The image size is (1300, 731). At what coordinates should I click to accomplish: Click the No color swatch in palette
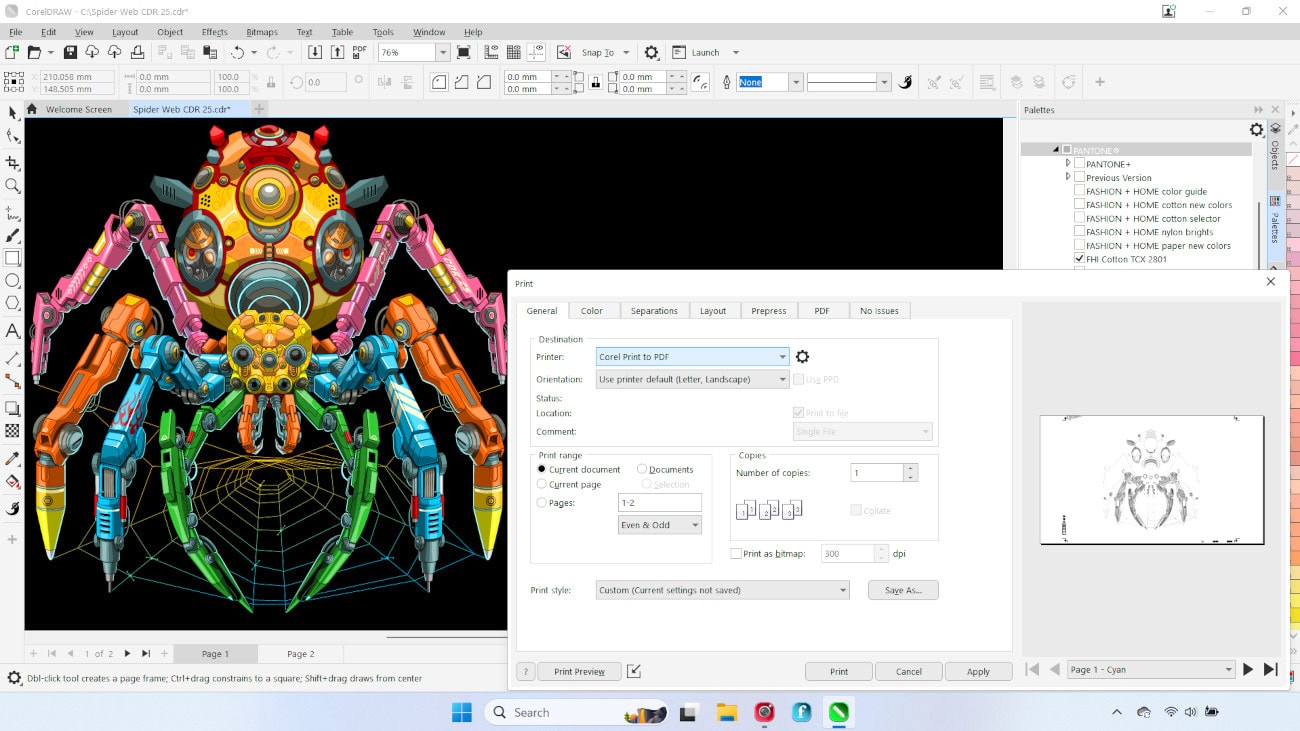coord(1294,160)
